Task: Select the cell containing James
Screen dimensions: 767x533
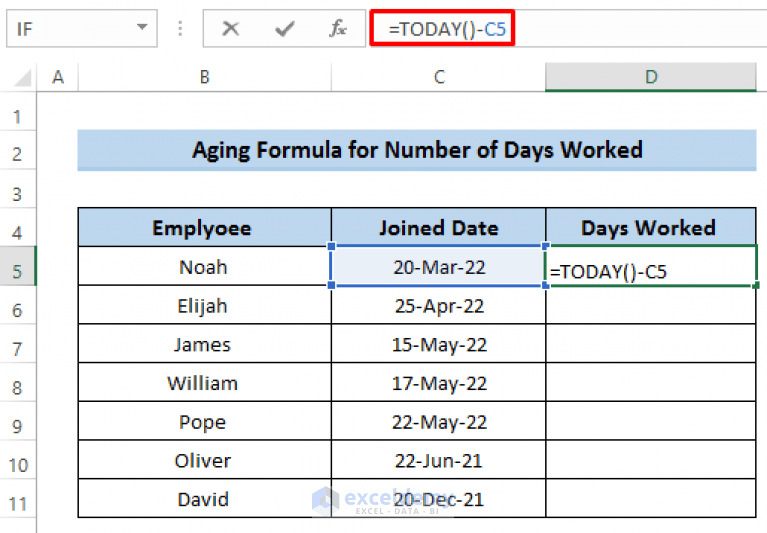Action: coord(204,344)
